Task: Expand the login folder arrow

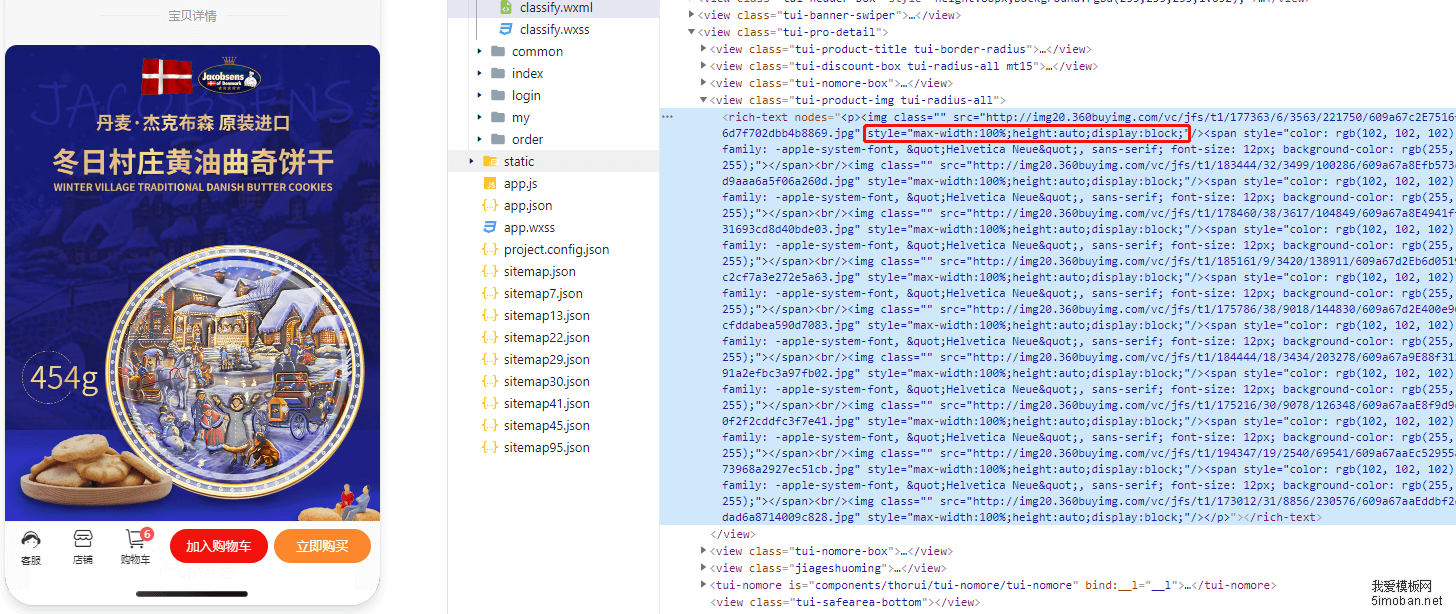Action: pyautogui.click(x=479, y=96)
